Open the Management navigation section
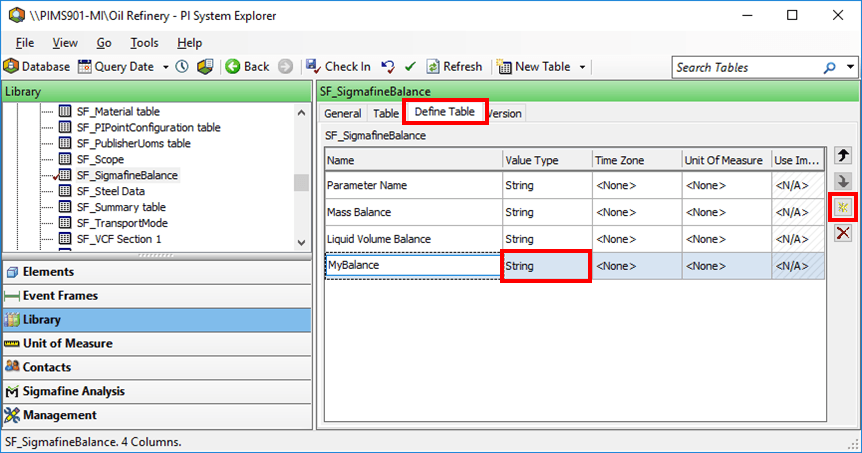The height and width of the screenshot is (453, 862). coord(157,415)
